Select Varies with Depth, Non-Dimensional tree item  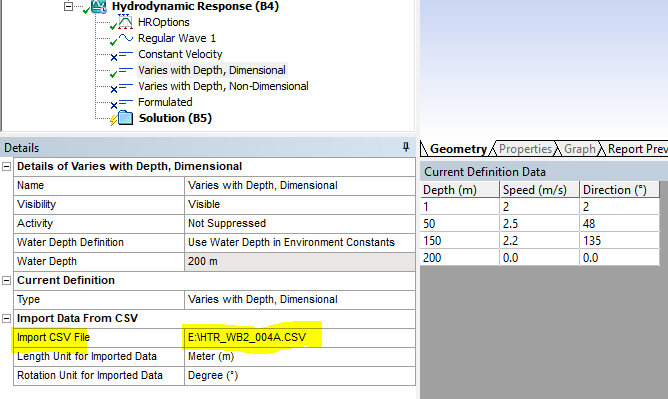[x=223, y=86]
